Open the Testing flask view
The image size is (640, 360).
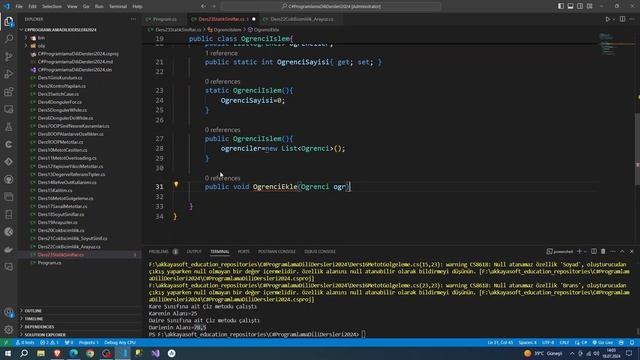(9, 127)
